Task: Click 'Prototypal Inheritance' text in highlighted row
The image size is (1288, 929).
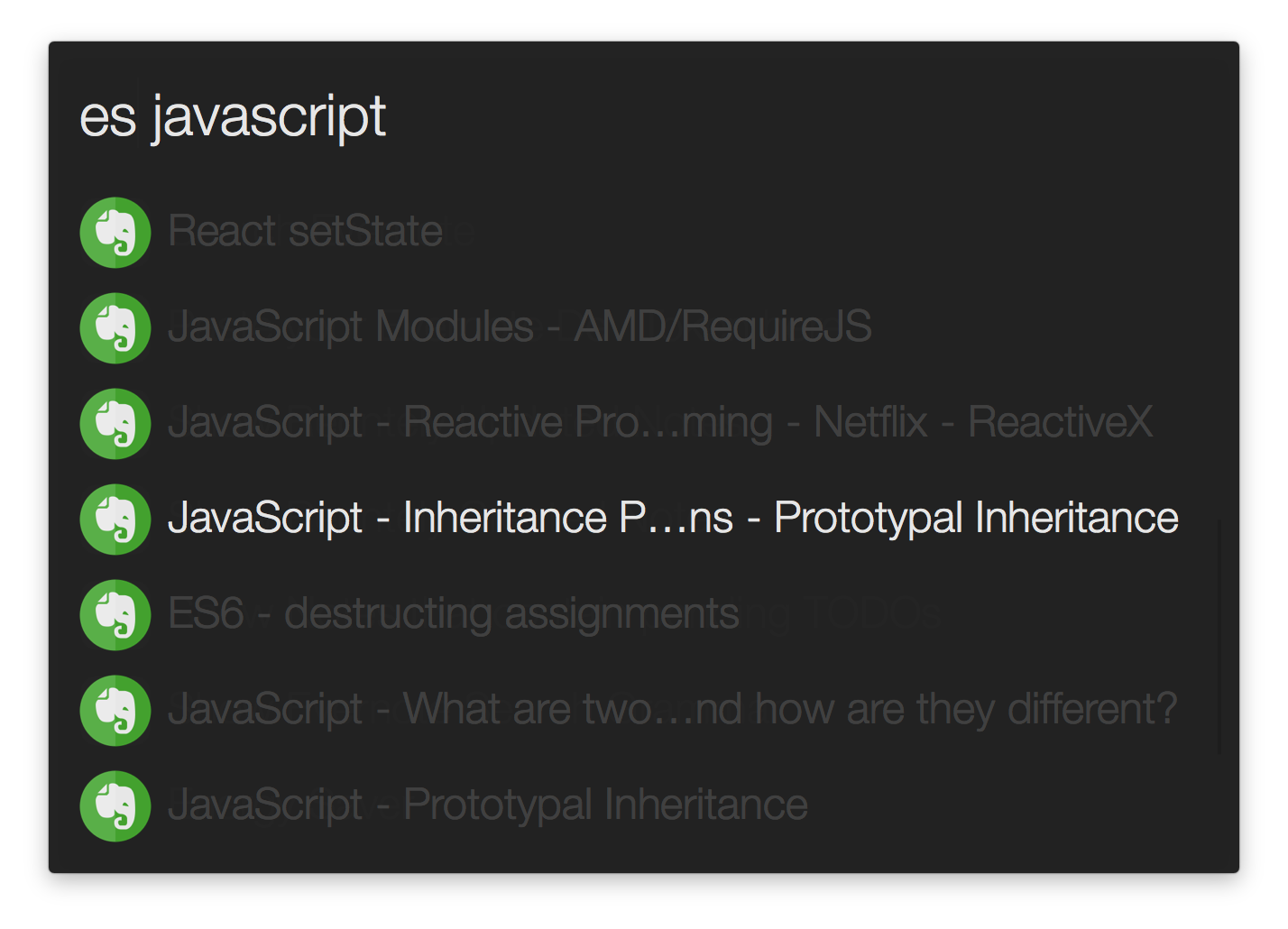Action: point(976,519)
